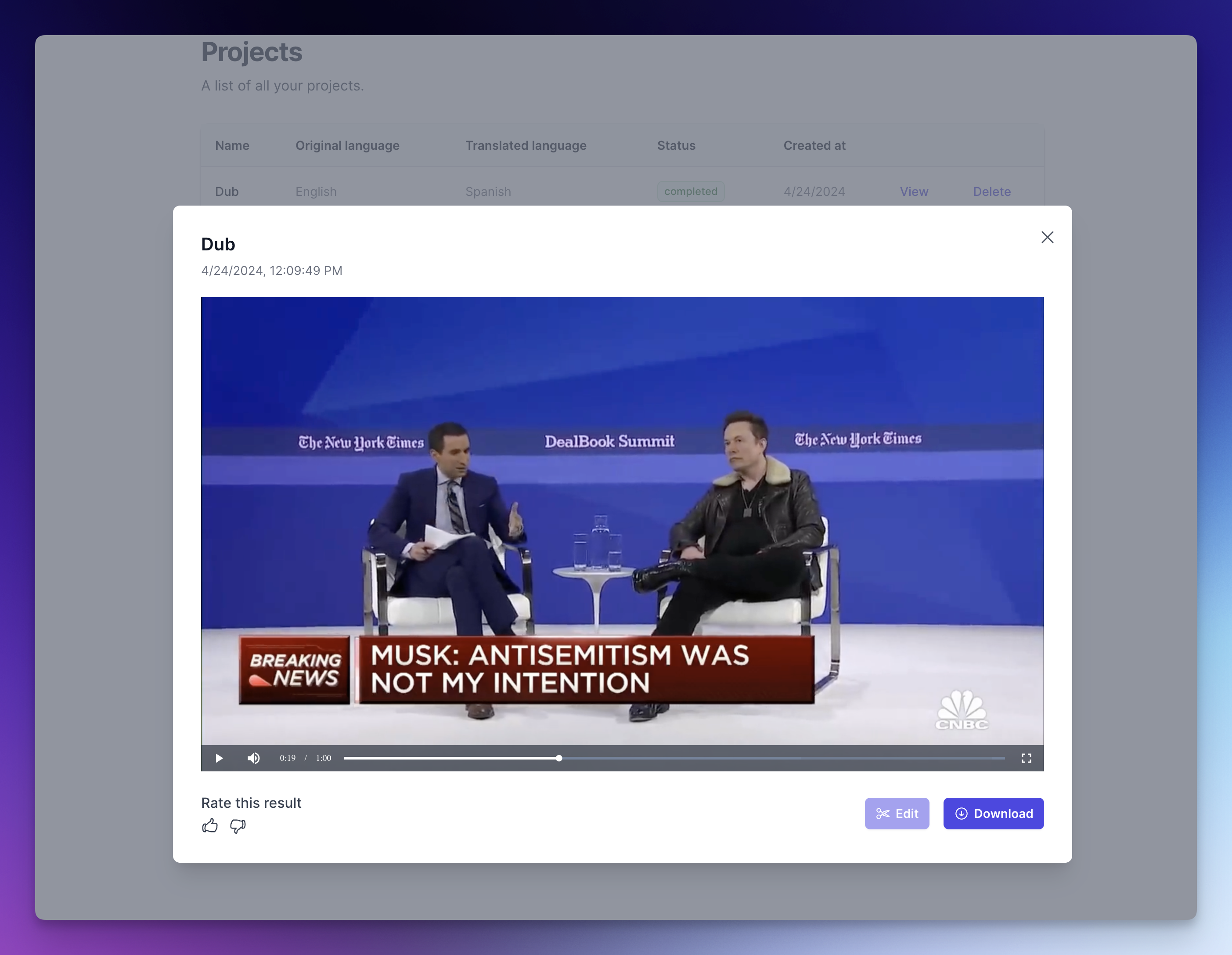This screenshot has height=955, width=1232.
Task: Click the View link for Dub
Action: [913, 192]
